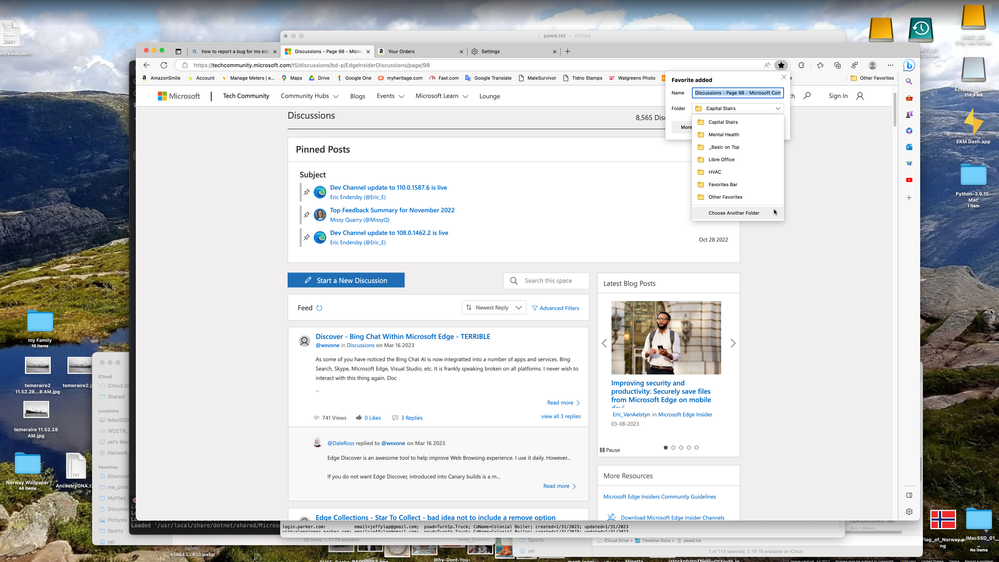
Task: Add a sidebar app with plus icon
Action: coord(909,198)
